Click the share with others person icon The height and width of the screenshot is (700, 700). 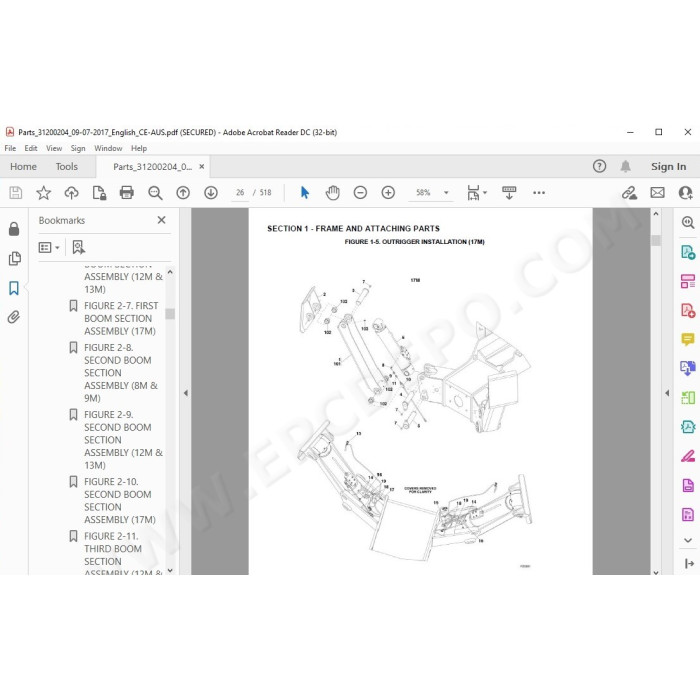click(x=685, y=193)
